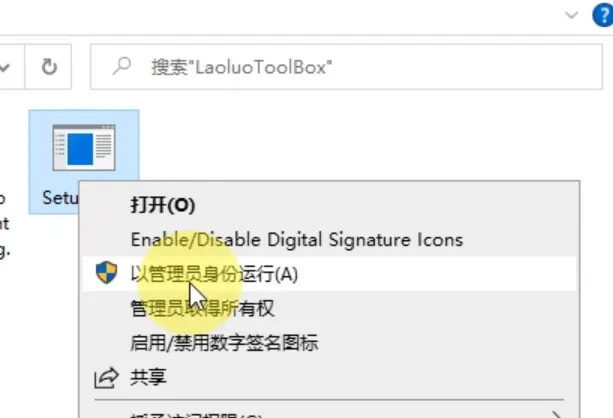Screen dimensions: 613x418
Task: Expand the ribbon with the top-right chevron
Action: [x=571, y=15]
